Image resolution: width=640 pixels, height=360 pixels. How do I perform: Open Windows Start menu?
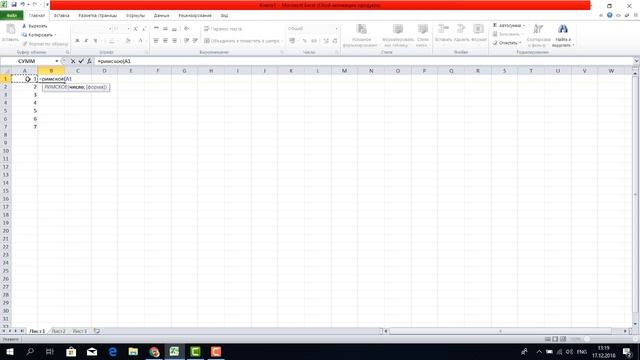tap(9, 352)
